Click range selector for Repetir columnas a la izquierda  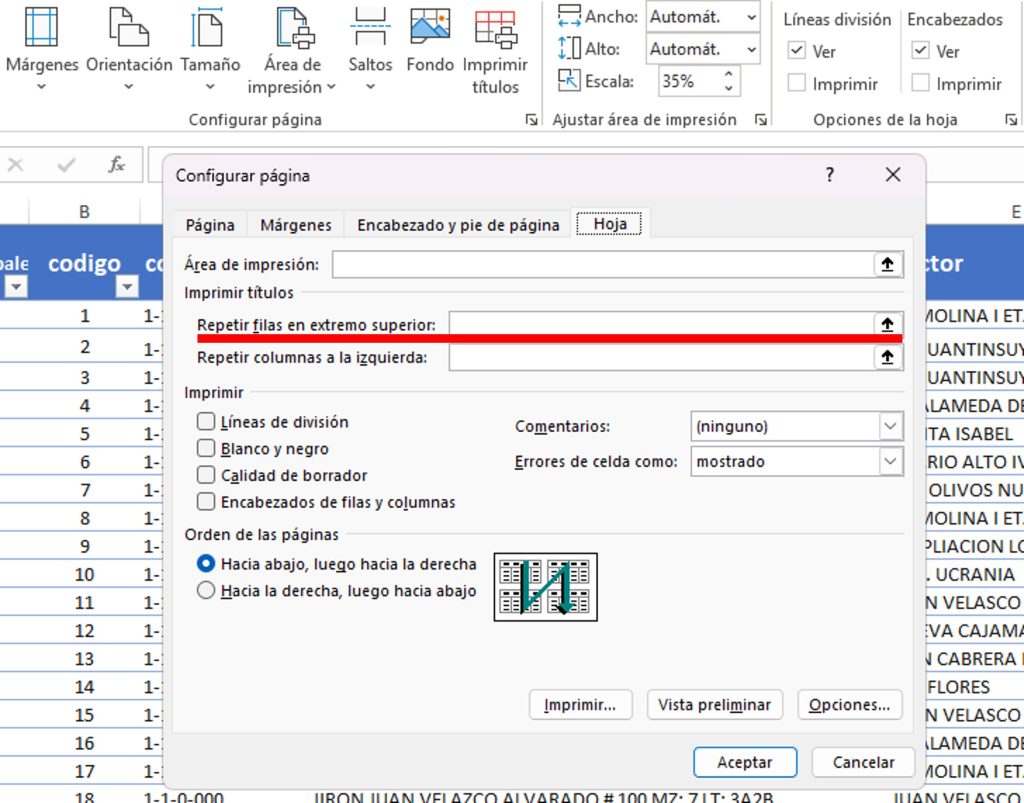pyautogui.click(x=887, y=357)
